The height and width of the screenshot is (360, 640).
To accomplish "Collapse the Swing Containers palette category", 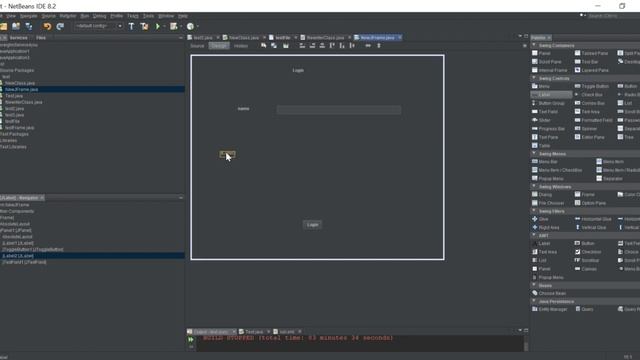I will tap(534, 45).
